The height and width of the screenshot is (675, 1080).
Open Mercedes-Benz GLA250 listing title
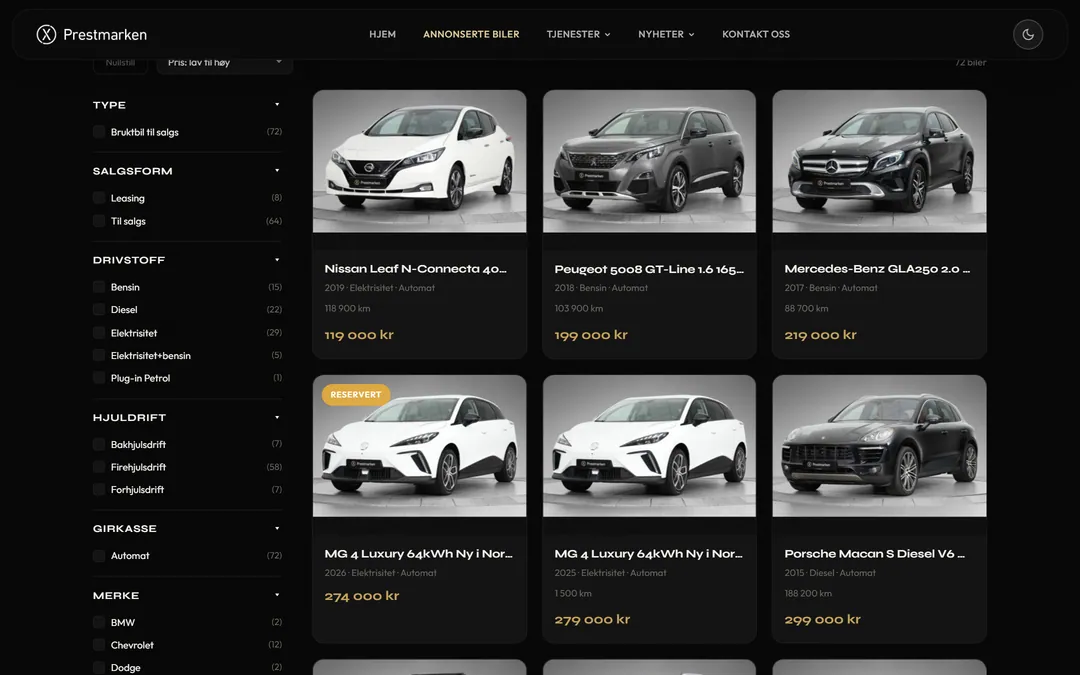tap(877, 269)
